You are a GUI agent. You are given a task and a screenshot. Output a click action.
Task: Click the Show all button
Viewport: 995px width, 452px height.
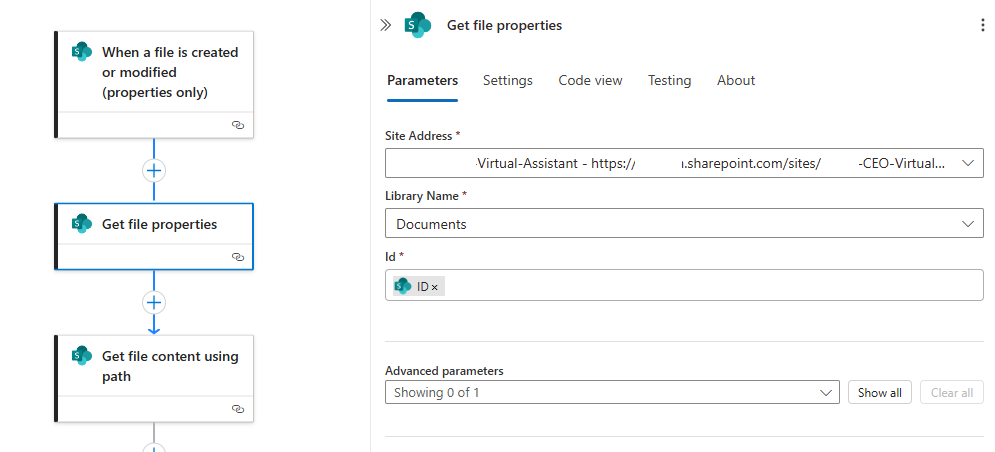[x=880, y=393]
